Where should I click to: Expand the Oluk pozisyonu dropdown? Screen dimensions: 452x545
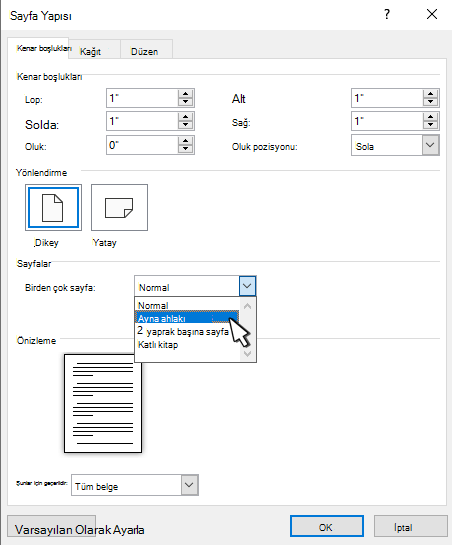[430, 145]
